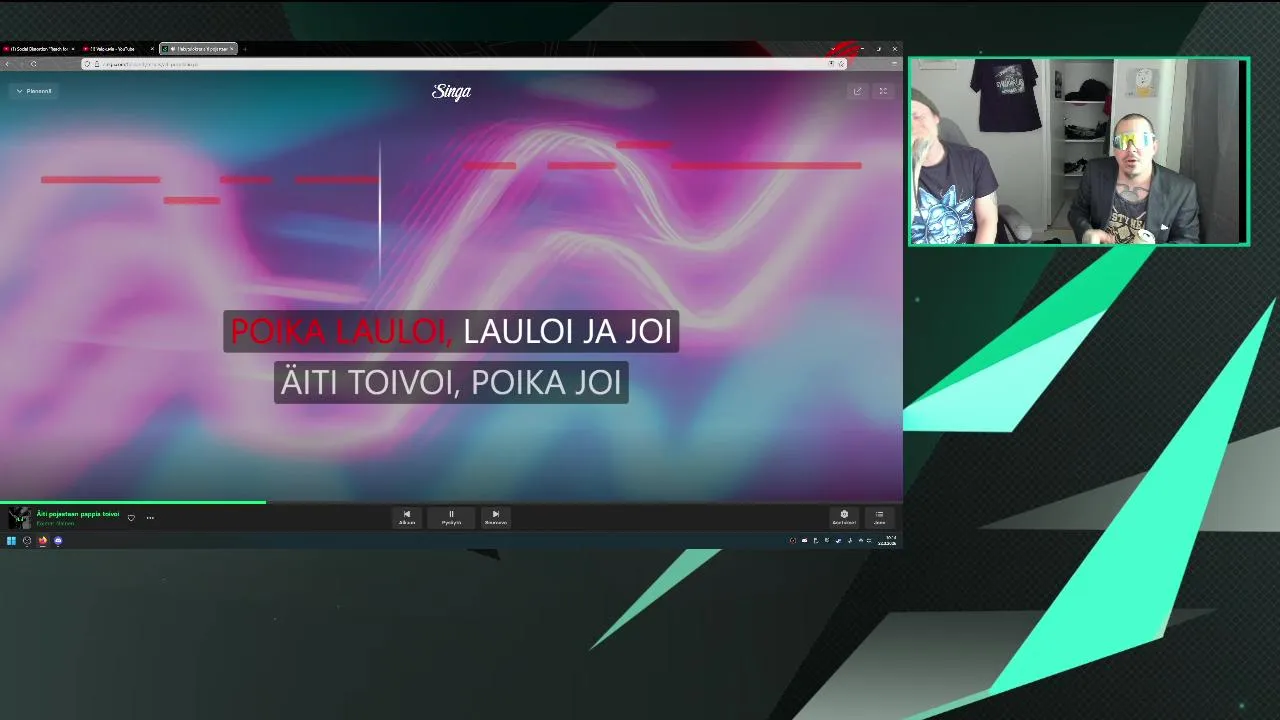1280x720 pixels.
Task: Switch to the Social Distortion browser tab
Action: (38, 49)
